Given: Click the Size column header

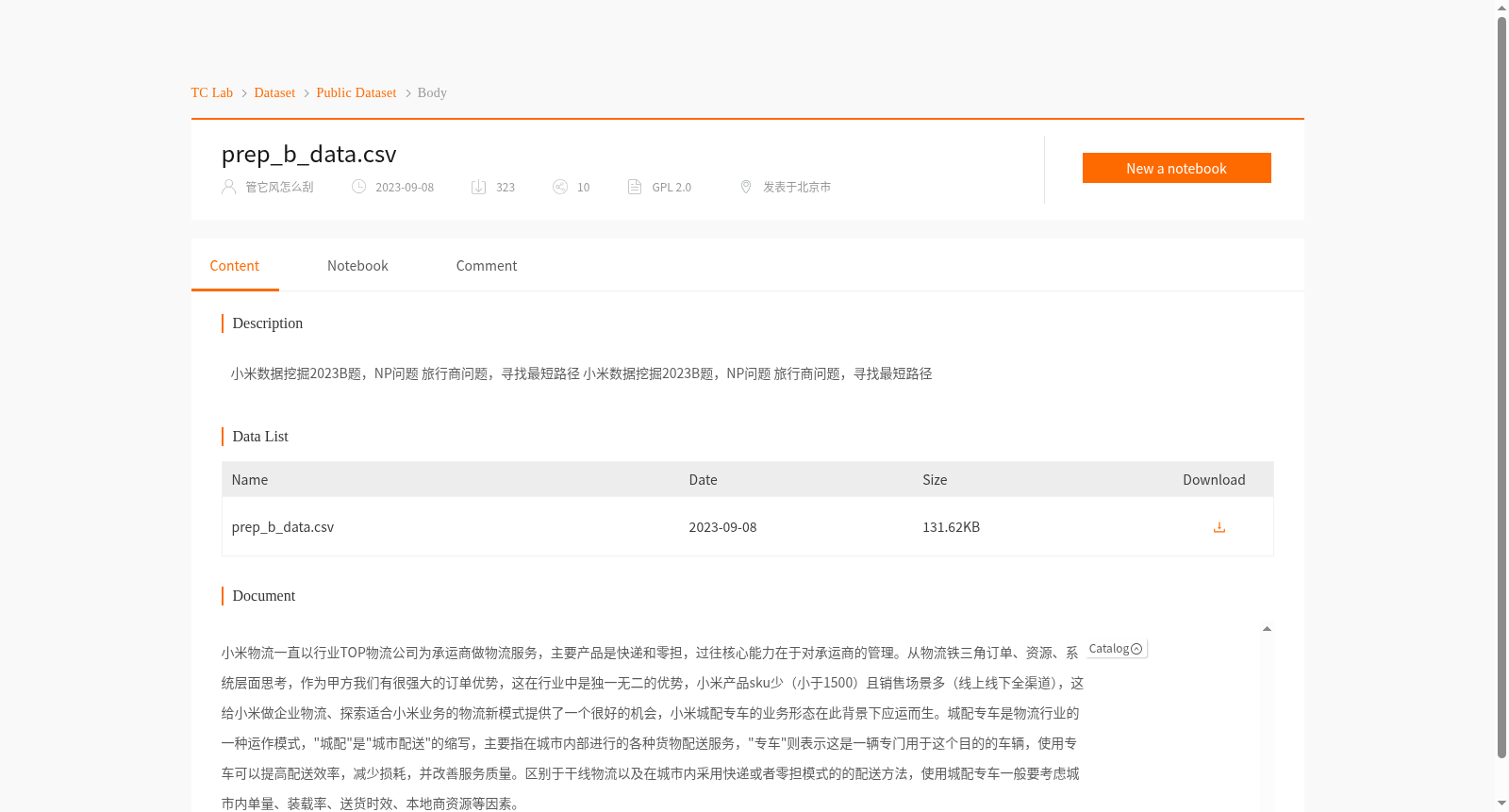Looking at the screenshot, I should pyautogui.click(x=935, y=480).
